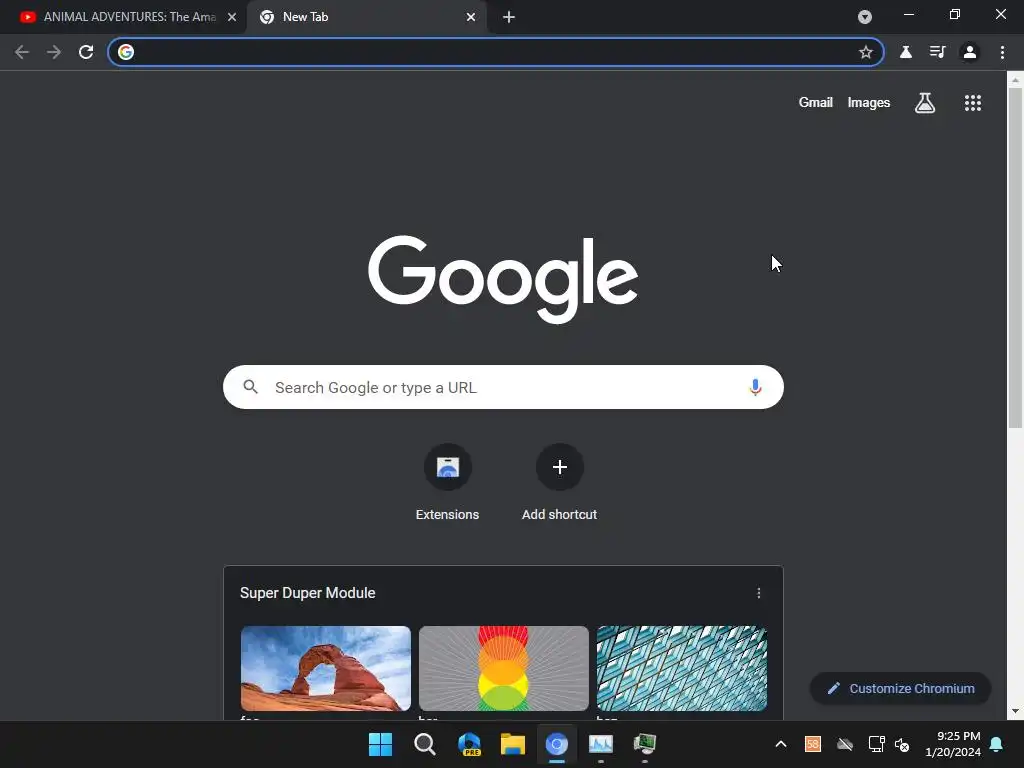Switch to the ANIMAL ADVENTURES YouTube tab
The height and width of the screenshot is (768, 1024).
[124, 17]
